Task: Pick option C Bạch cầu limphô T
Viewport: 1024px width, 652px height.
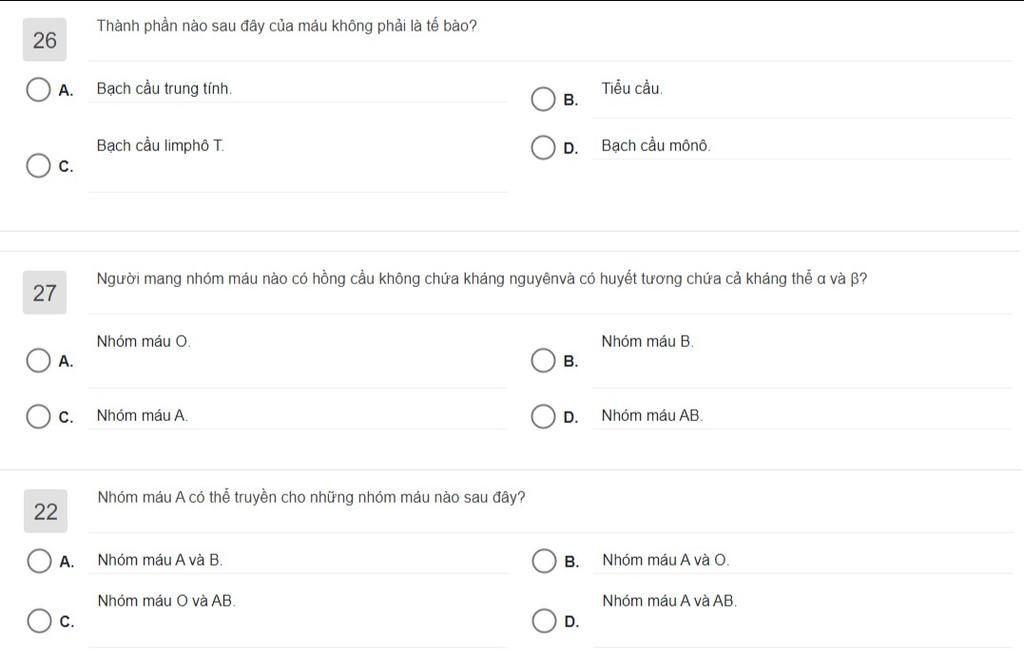Action: [x=39, y=165]
